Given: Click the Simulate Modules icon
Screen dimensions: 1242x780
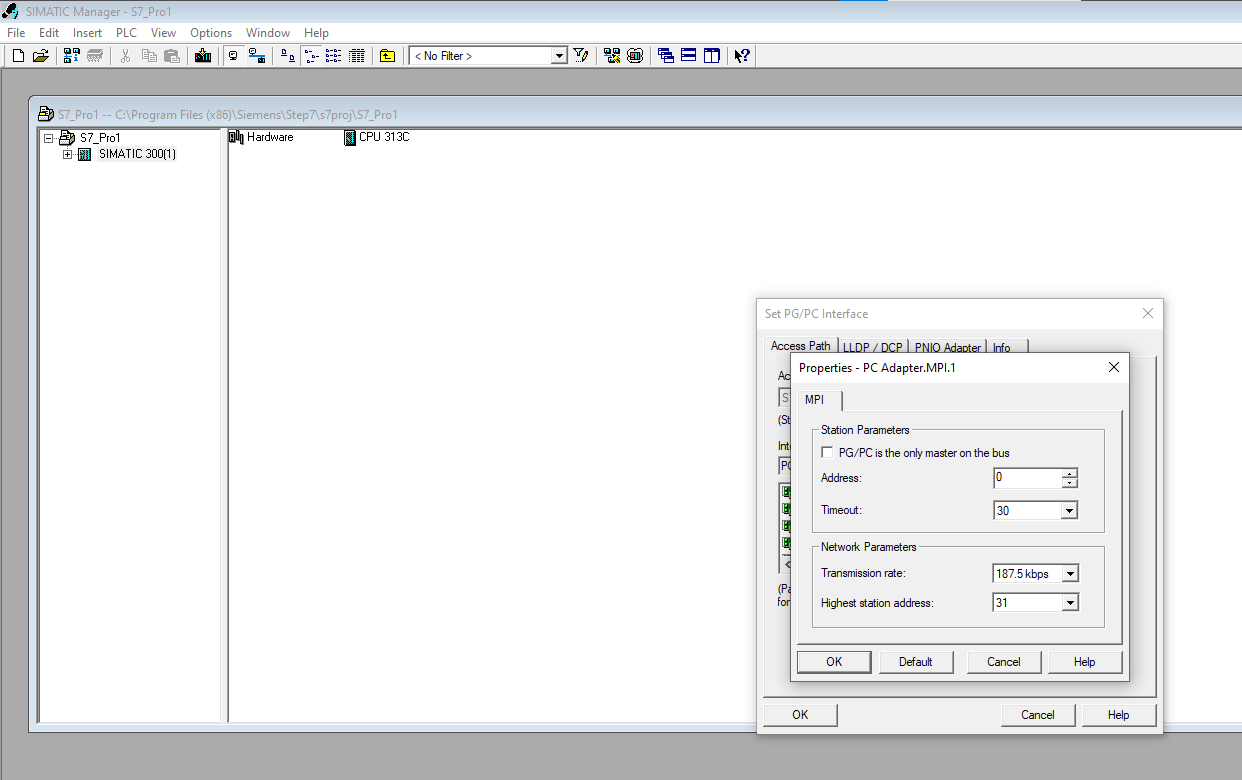Looking at the screenshot, I should click(635, 56).
